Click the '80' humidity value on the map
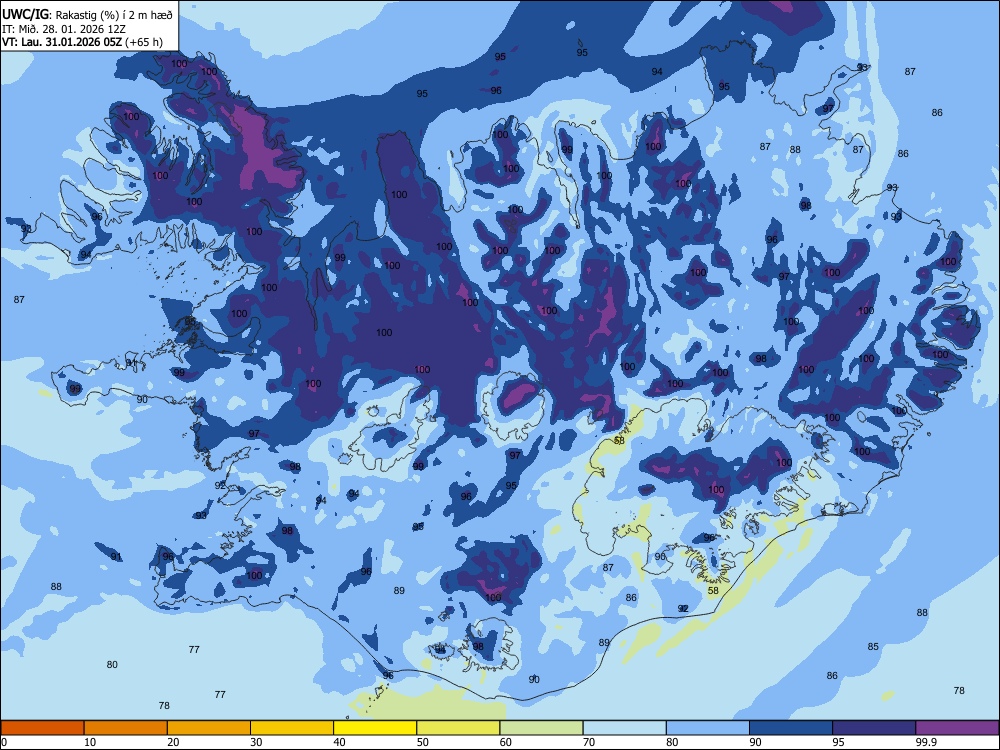 coord(112,665)
